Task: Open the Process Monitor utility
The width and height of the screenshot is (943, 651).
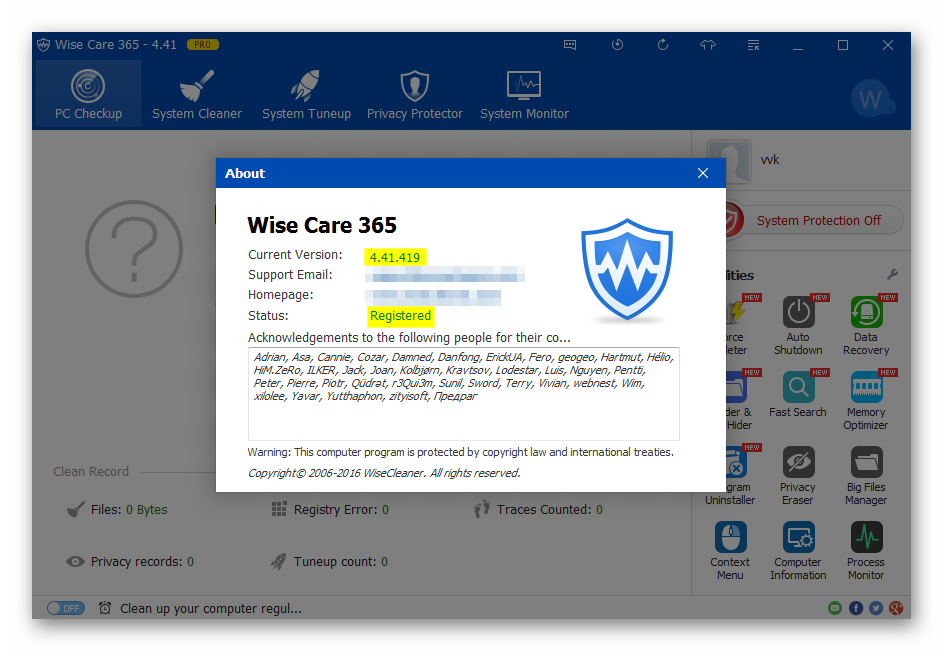Action: [x=866, y=551]
